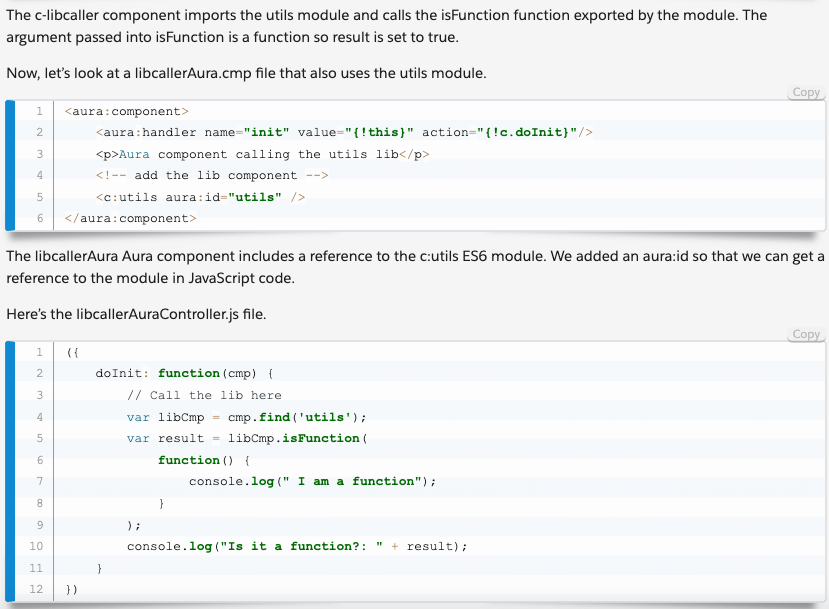Copy the libcallerAura.cmp code snippet
Screen dimensions: 829x609
[806, 93]
